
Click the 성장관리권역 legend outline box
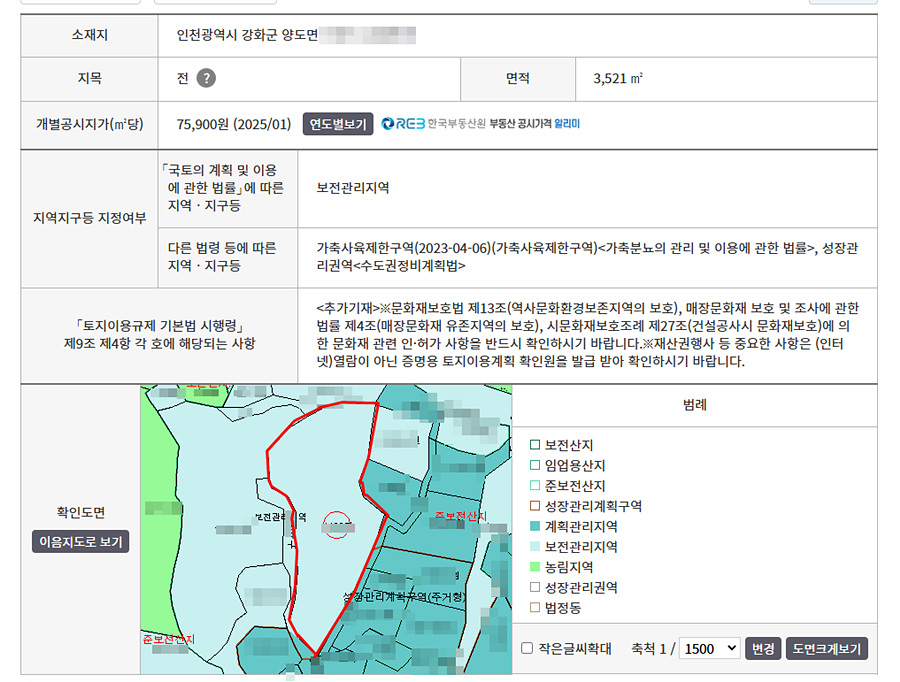[535, 587]
